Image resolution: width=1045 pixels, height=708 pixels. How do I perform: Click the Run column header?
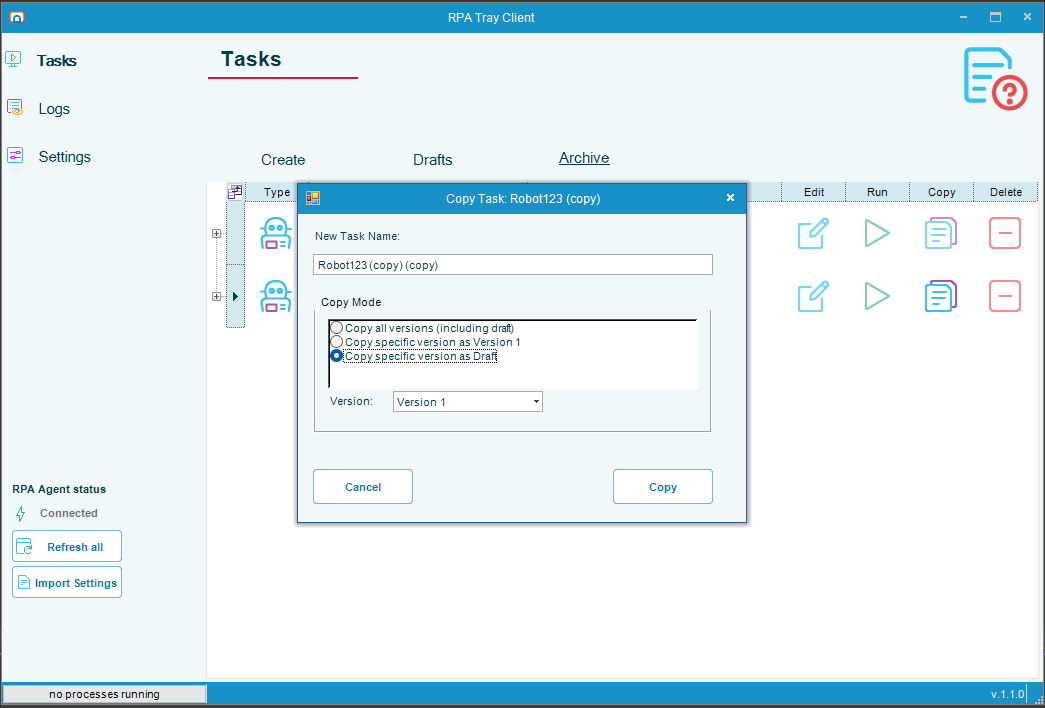(x=877, y=192)
